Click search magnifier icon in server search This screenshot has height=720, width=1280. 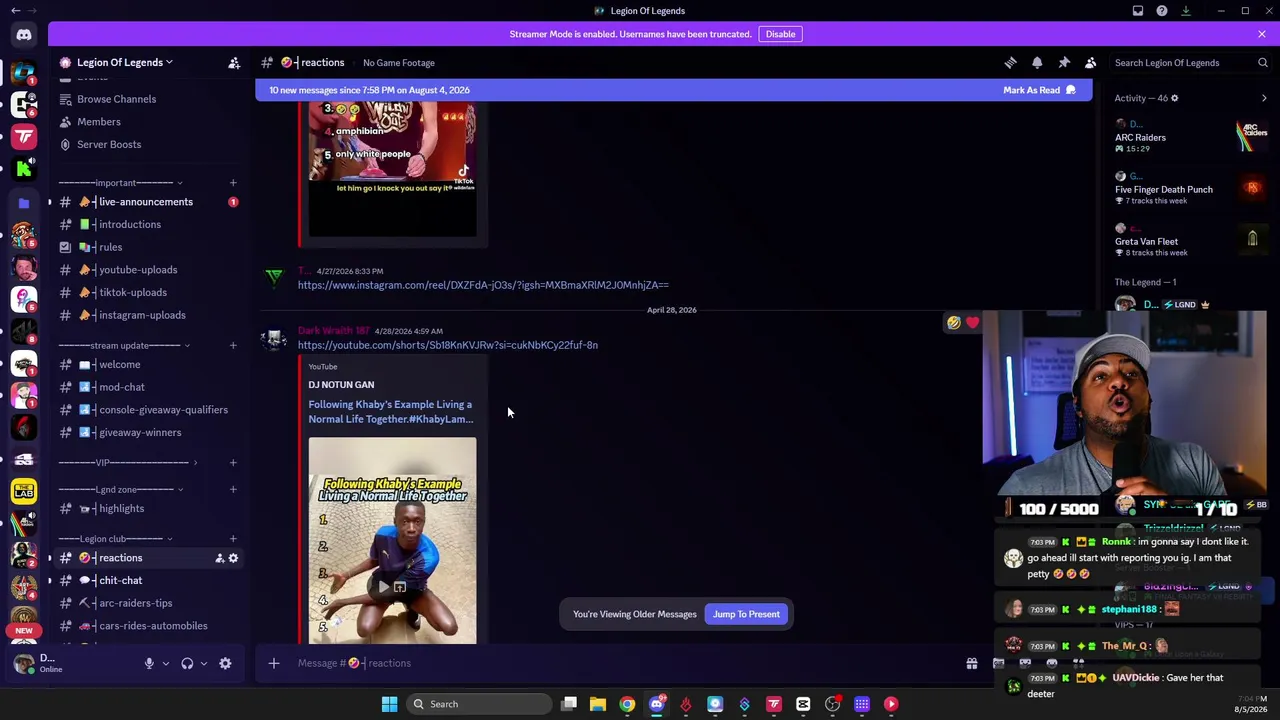tap(1263, 63)
